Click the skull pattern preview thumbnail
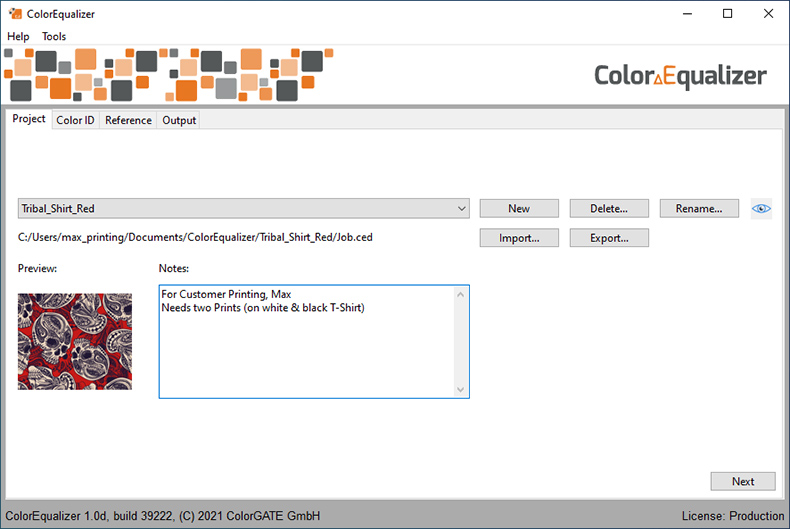790x529 pixels. coord(75,342)
